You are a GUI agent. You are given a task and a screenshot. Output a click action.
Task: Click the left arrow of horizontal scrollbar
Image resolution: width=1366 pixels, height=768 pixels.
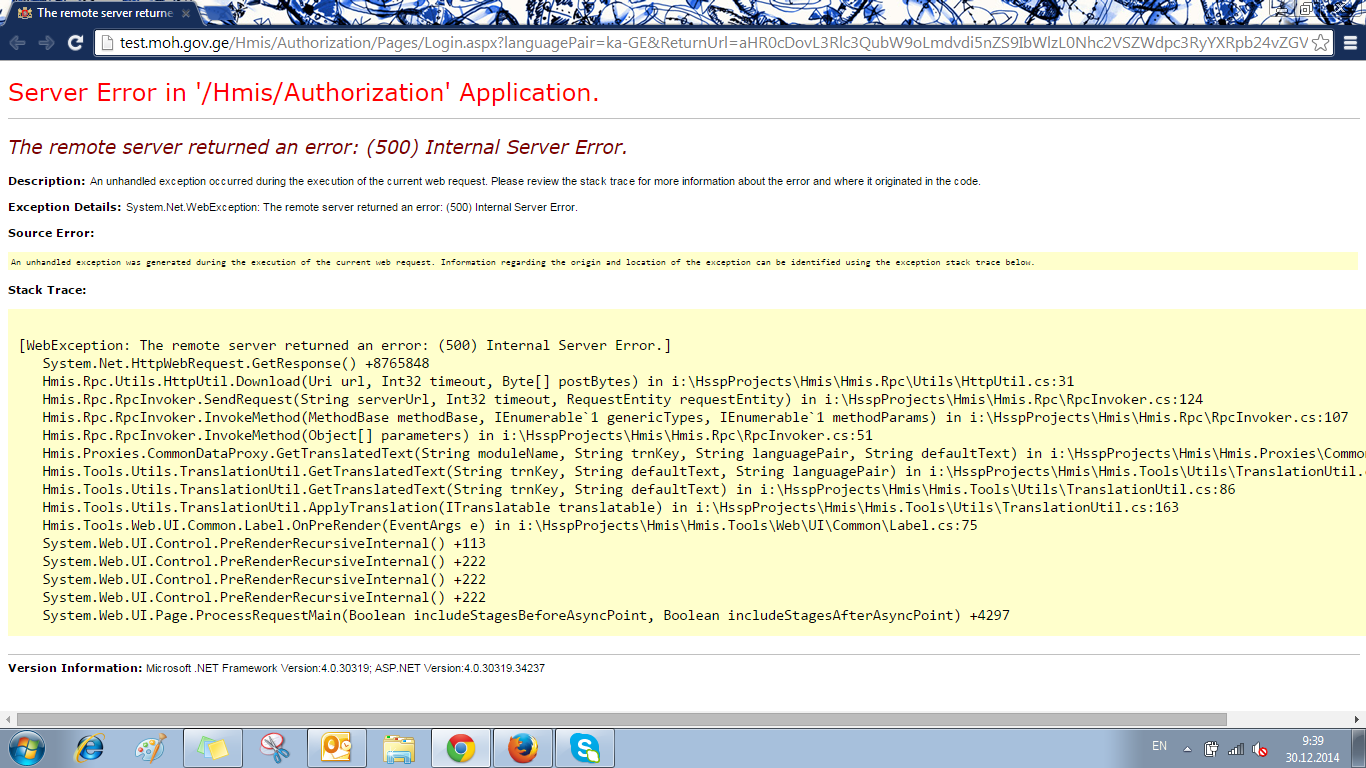click(8, 719)
